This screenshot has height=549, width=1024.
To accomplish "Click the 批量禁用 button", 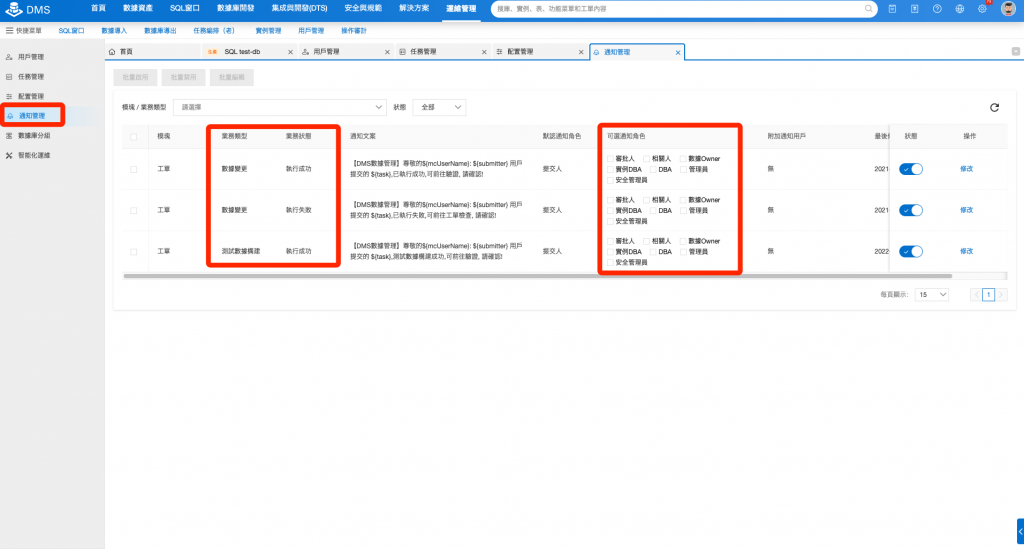I will (x=184, y=78).
